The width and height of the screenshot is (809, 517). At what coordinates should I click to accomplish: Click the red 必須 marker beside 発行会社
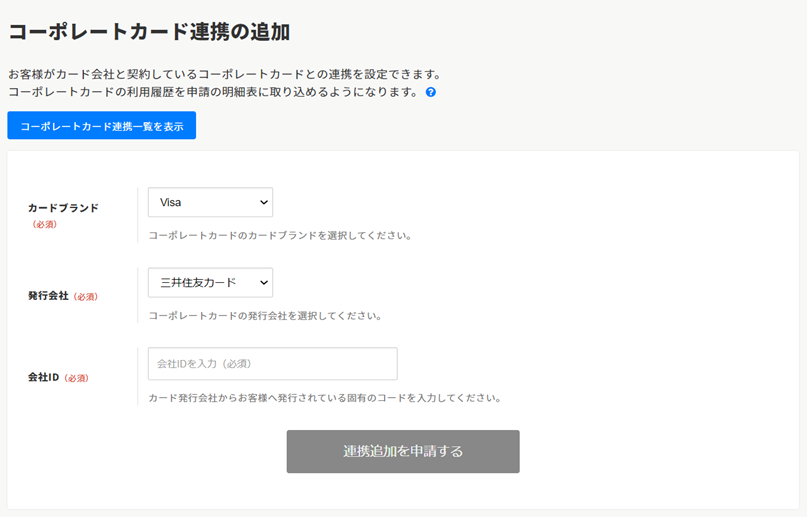pos(86,297)
